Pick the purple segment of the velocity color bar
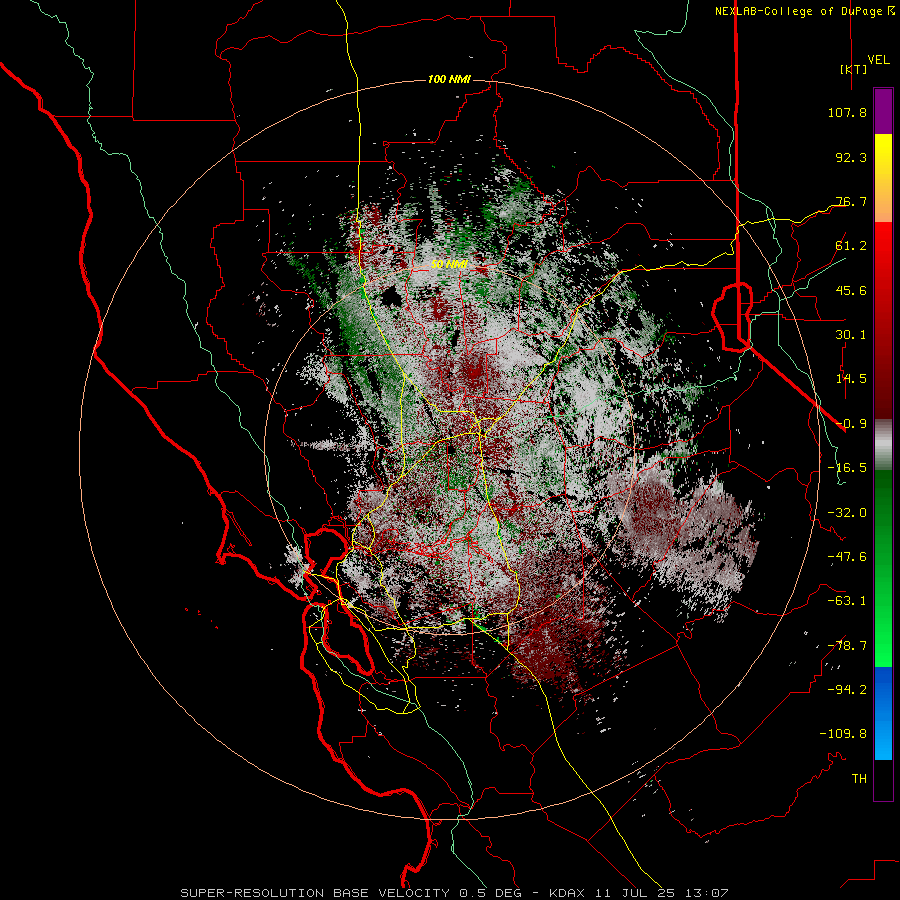 pyautogui.click(x=883, y=111)
